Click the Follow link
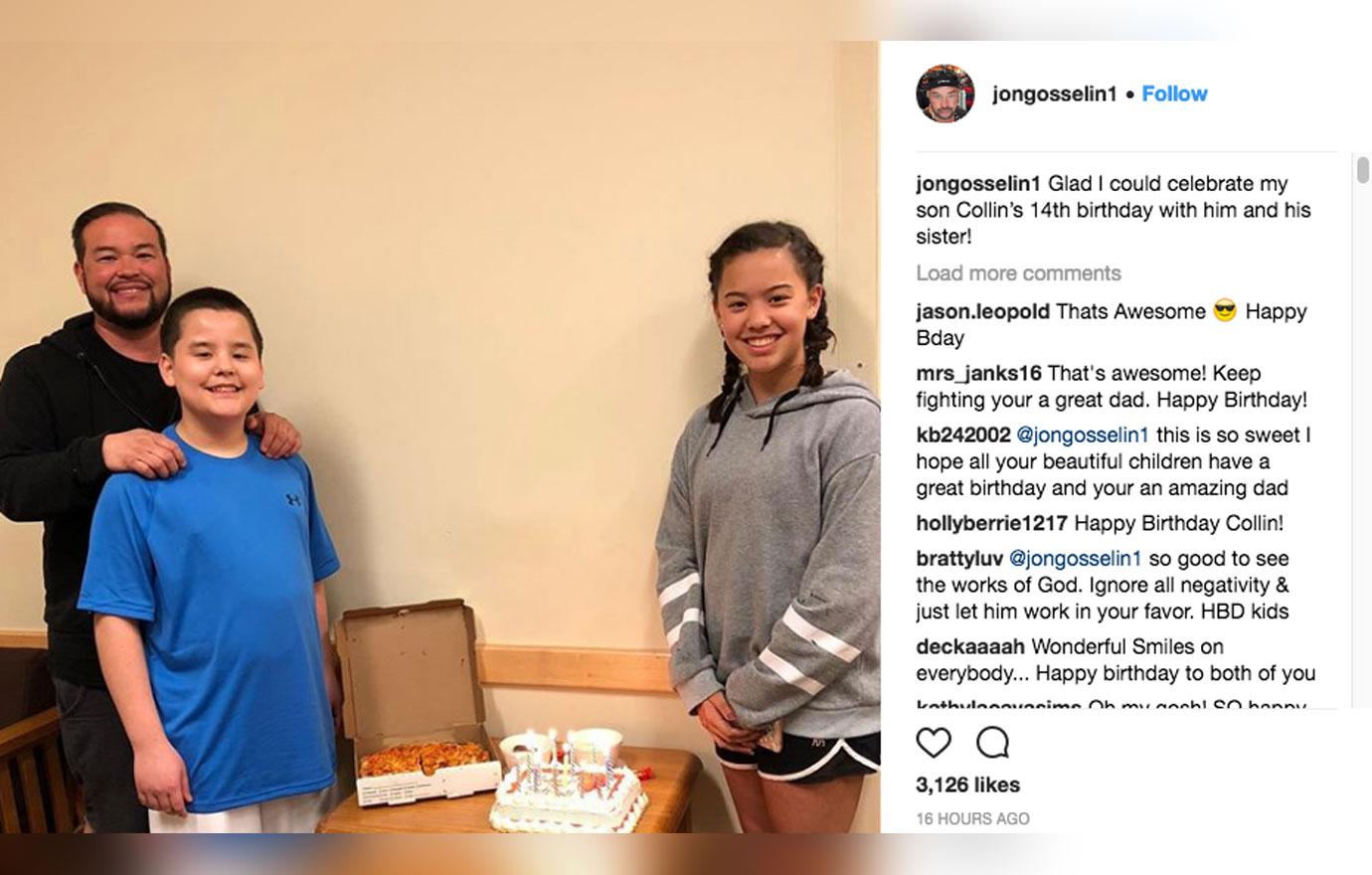This screenshot has width=1372, height=875. (1174, 93)
